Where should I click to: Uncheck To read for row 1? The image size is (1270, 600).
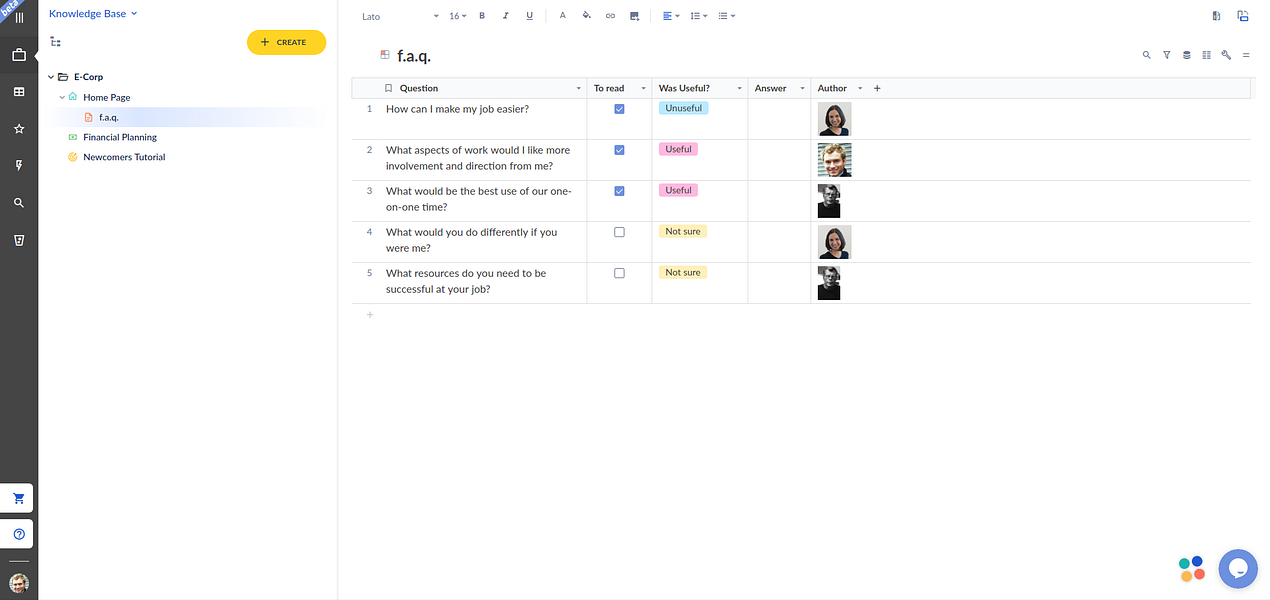point(619,109)
